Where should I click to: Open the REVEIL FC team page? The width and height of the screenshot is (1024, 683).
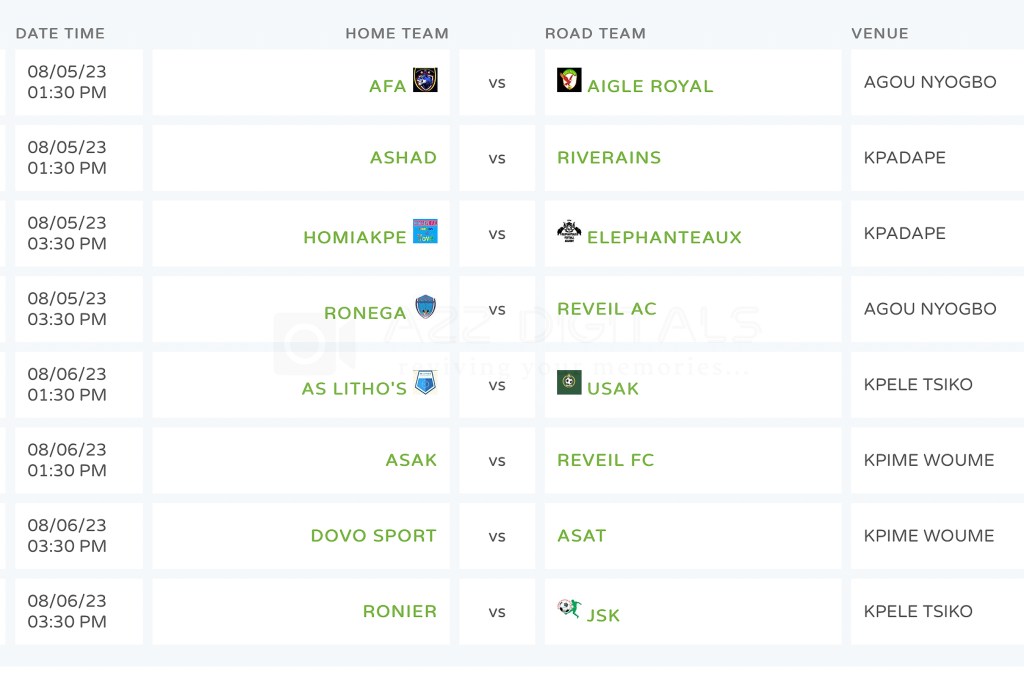pos(605,460)
